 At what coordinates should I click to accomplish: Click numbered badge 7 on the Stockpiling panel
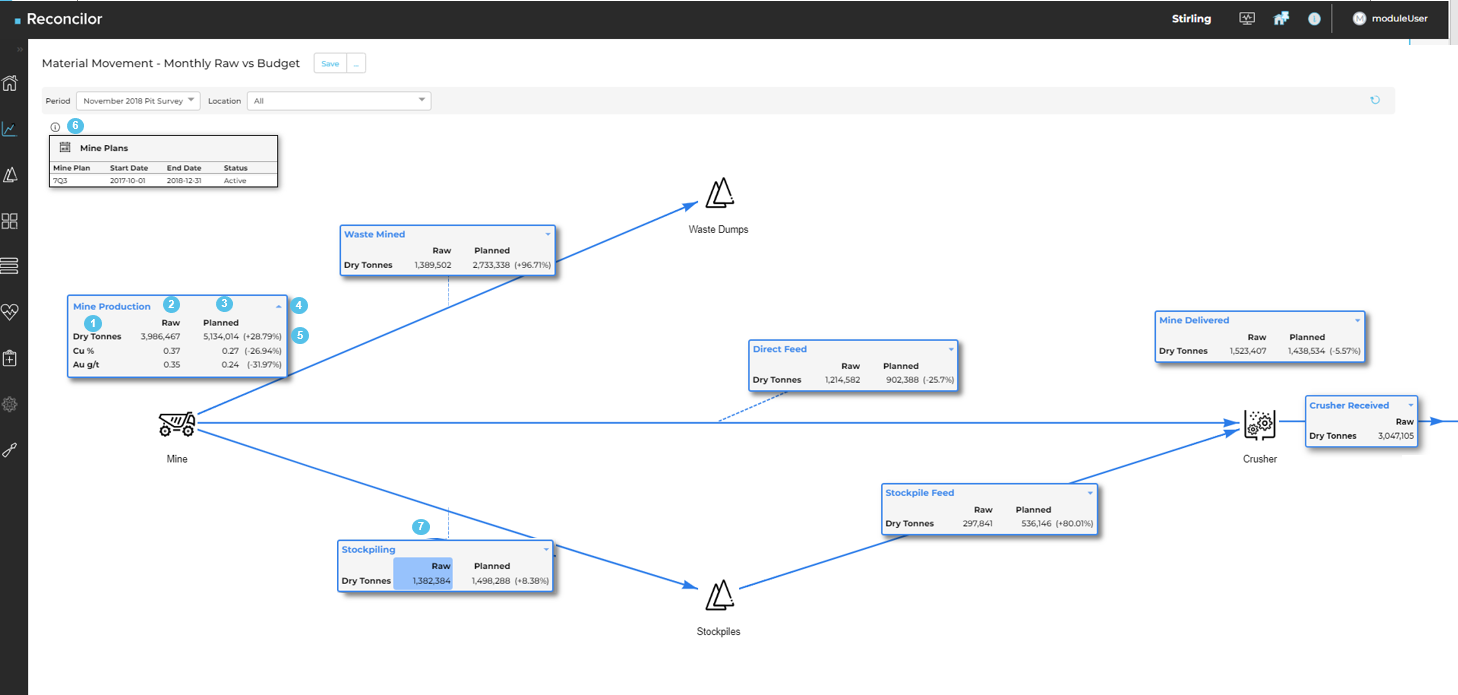(421, 526)
